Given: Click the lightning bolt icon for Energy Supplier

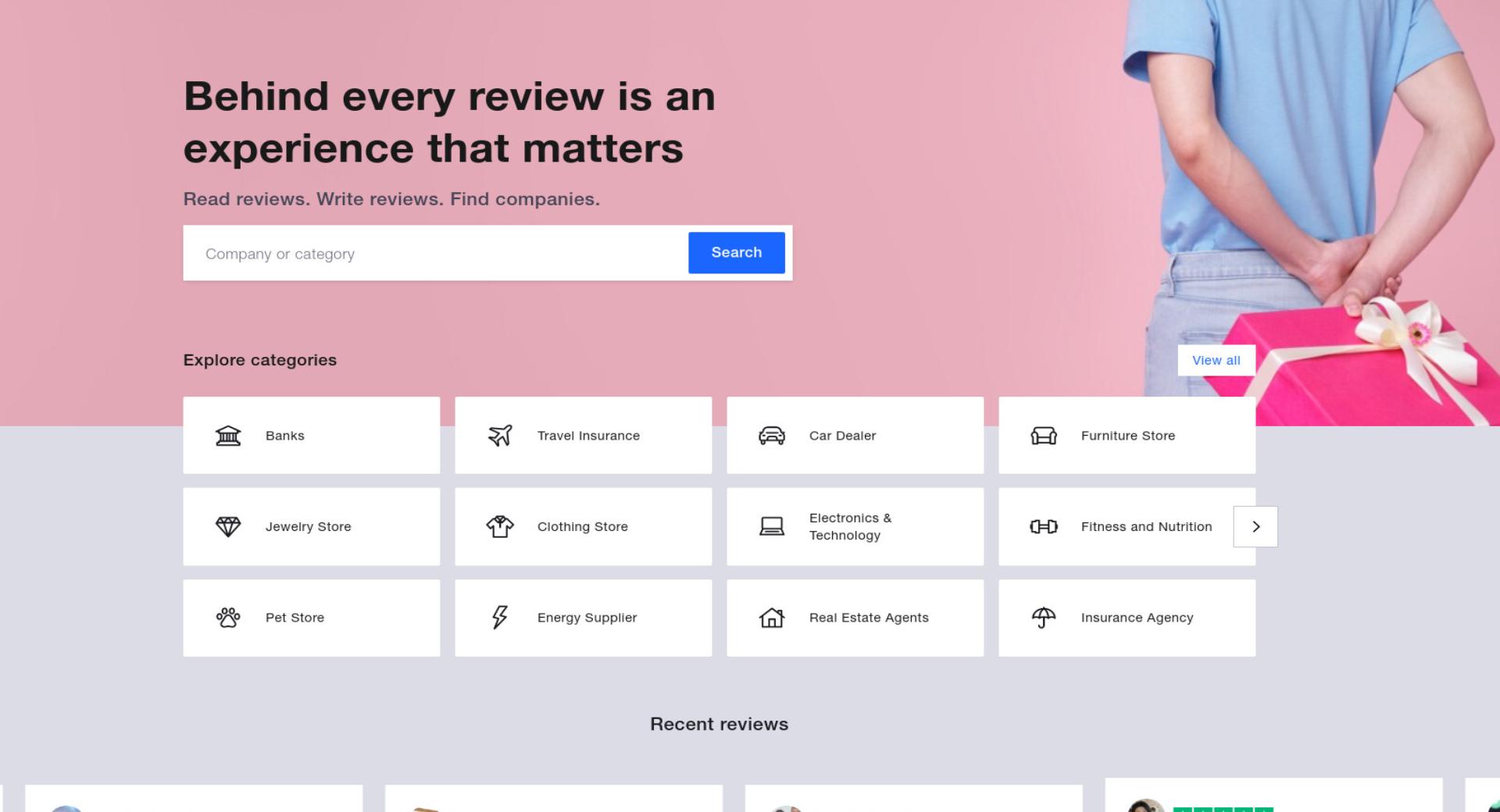Looking at the screenshot, I should pos(500,618).
